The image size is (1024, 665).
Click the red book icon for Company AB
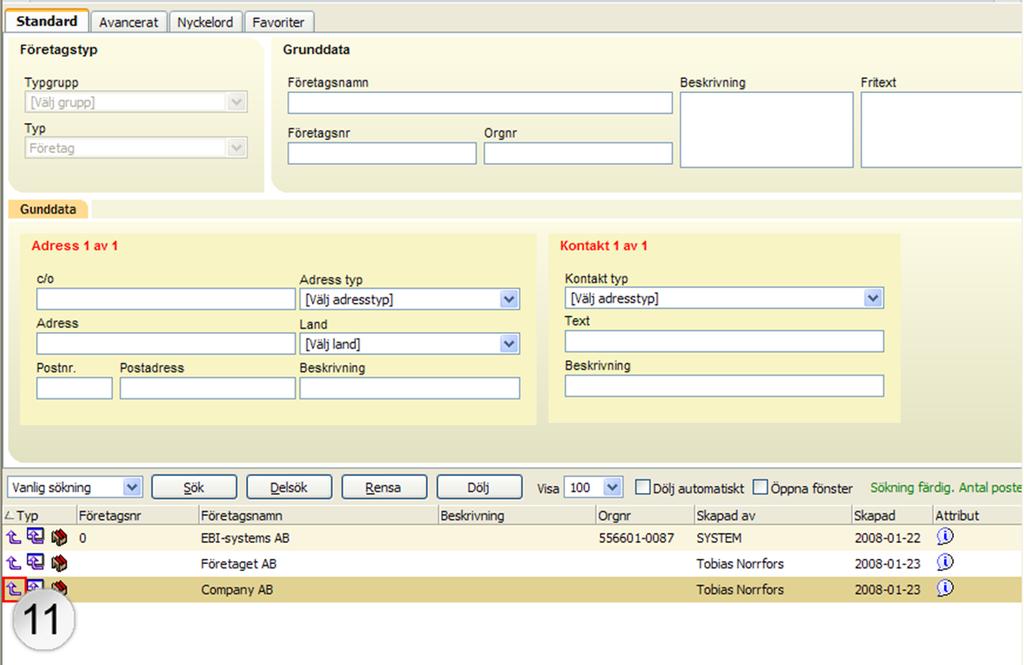tap(59, 587)
